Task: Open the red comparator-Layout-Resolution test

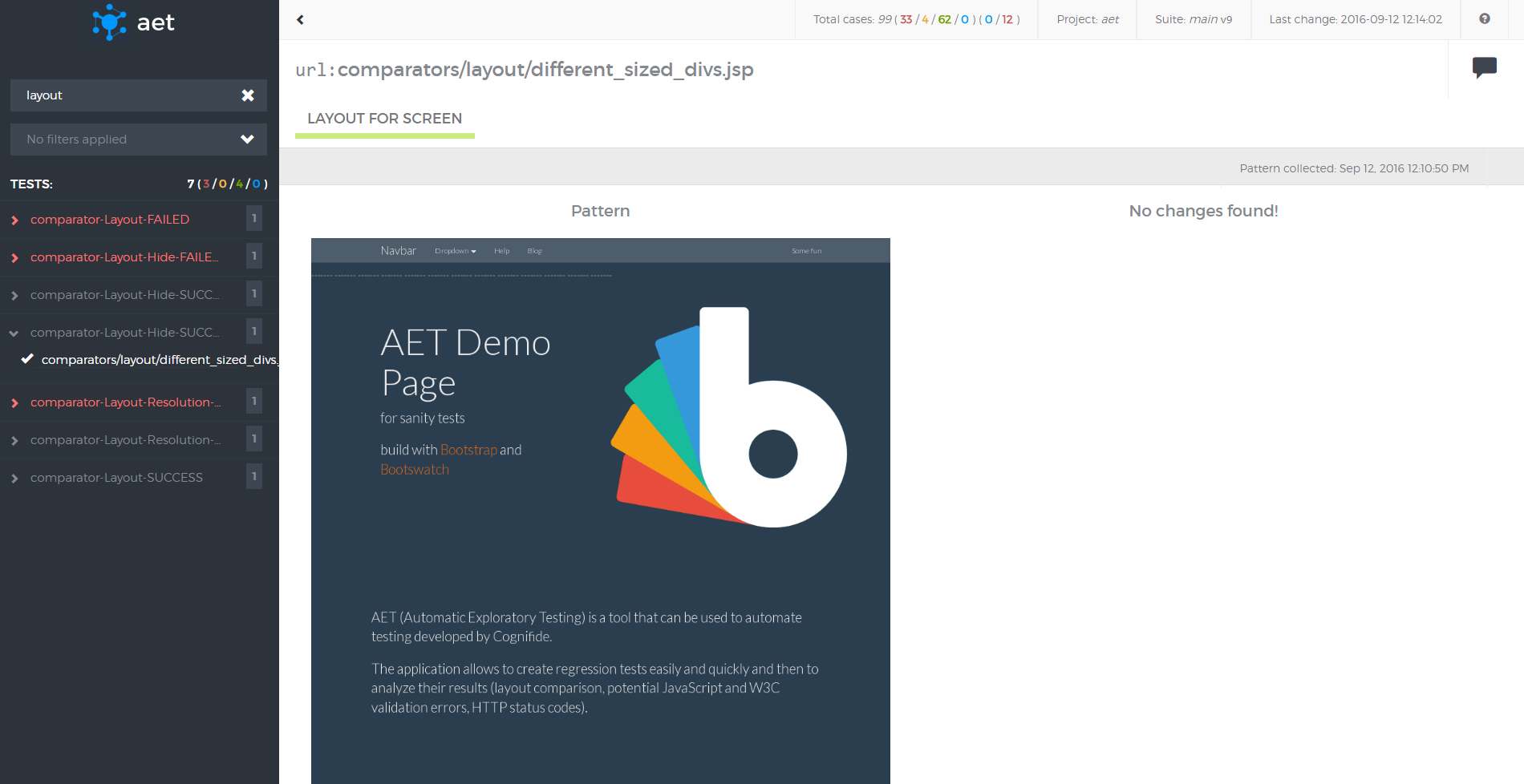Action: coord(125,402)
